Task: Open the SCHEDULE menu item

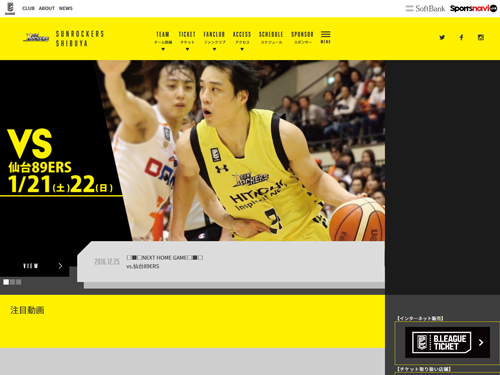Action: click(271, 38)
